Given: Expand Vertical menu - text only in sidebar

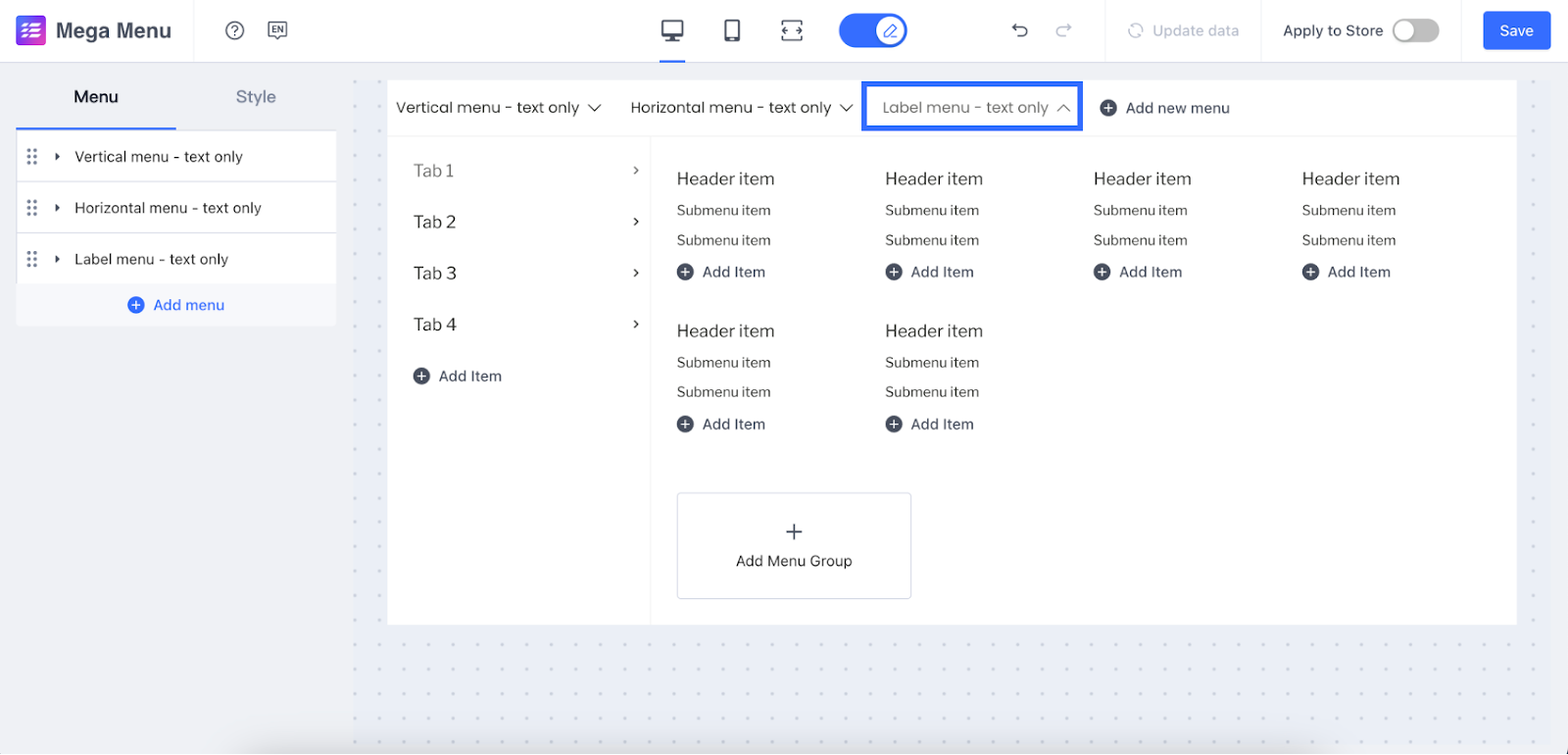Looking at the screenshot, I should pos(58,157).
